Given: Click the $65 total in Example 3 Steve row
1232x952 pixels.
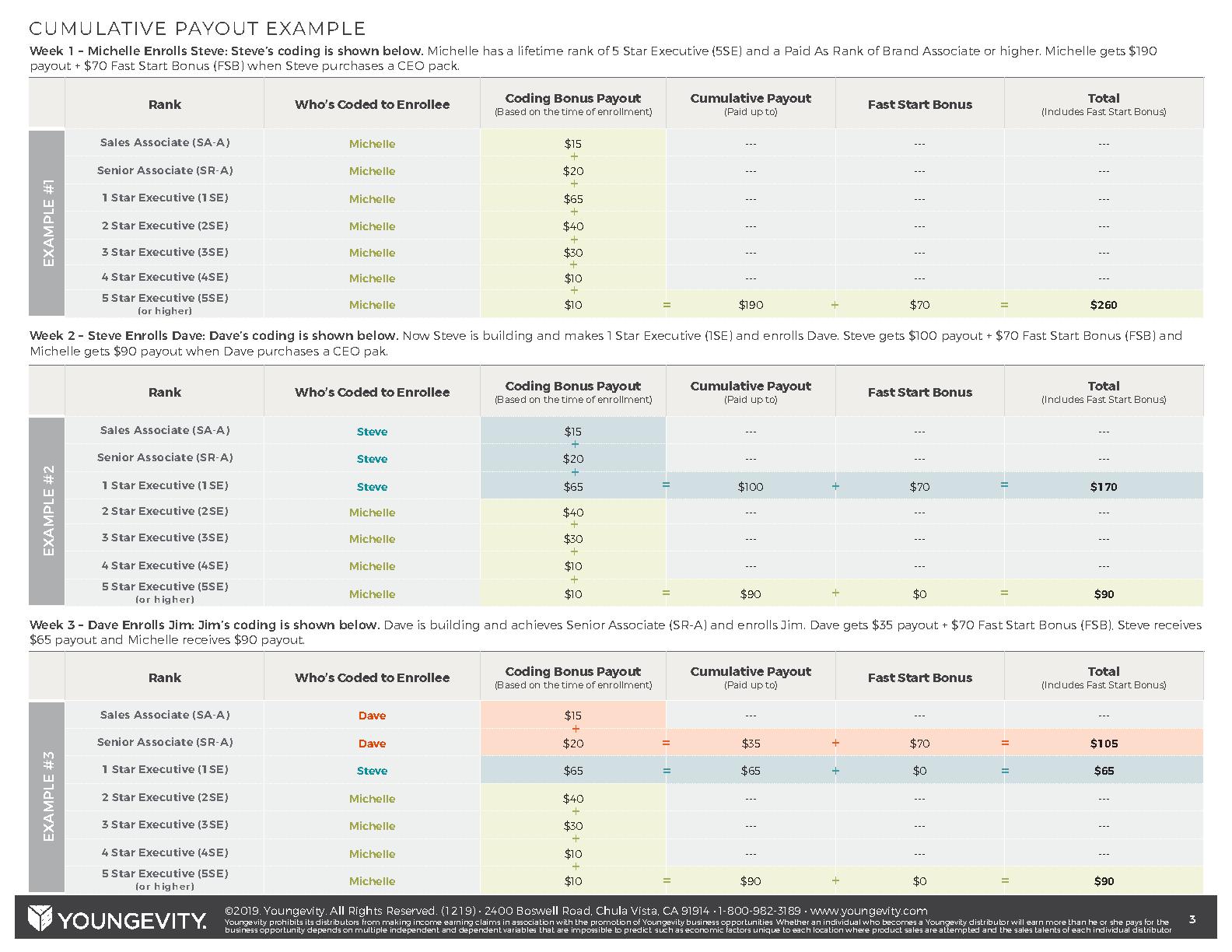Looking at the screenshot, I should click(1104, 771).
